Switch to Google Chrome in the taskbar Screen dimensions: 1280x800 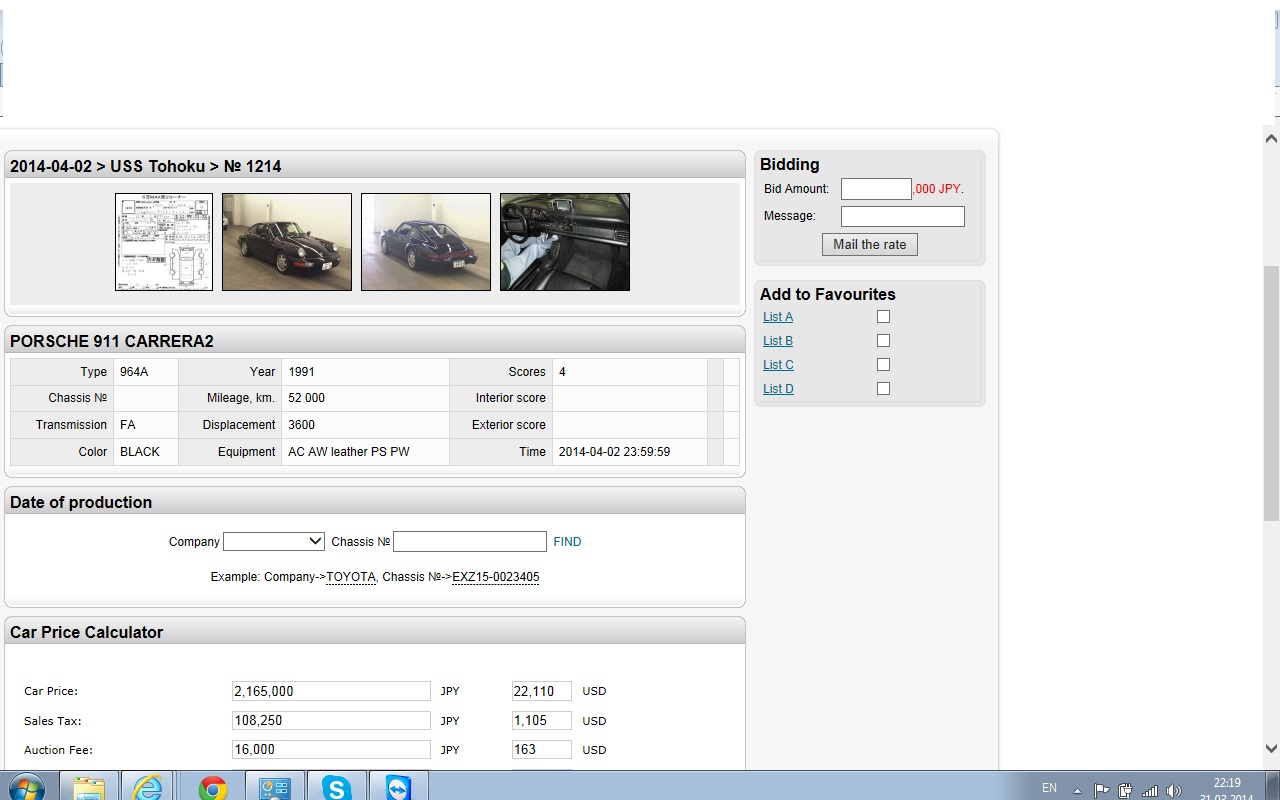(212, 786)
